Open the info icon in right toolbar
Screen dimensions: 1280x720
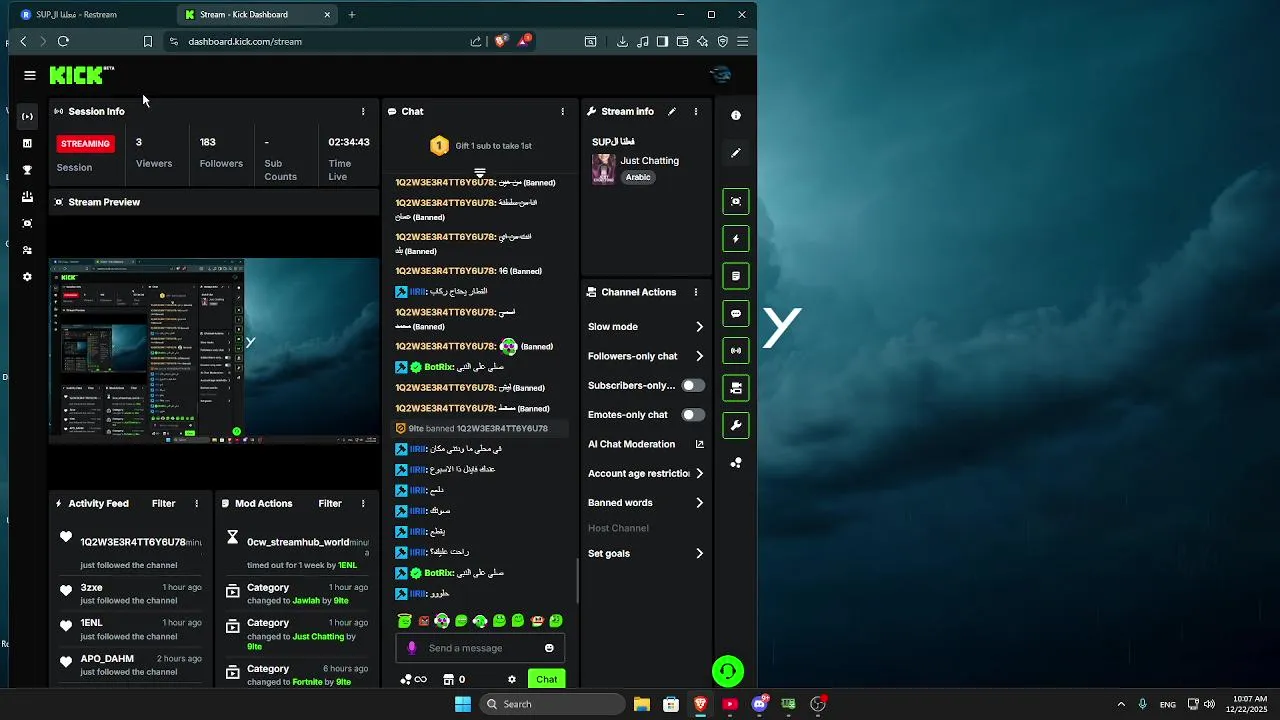point(736,116)
